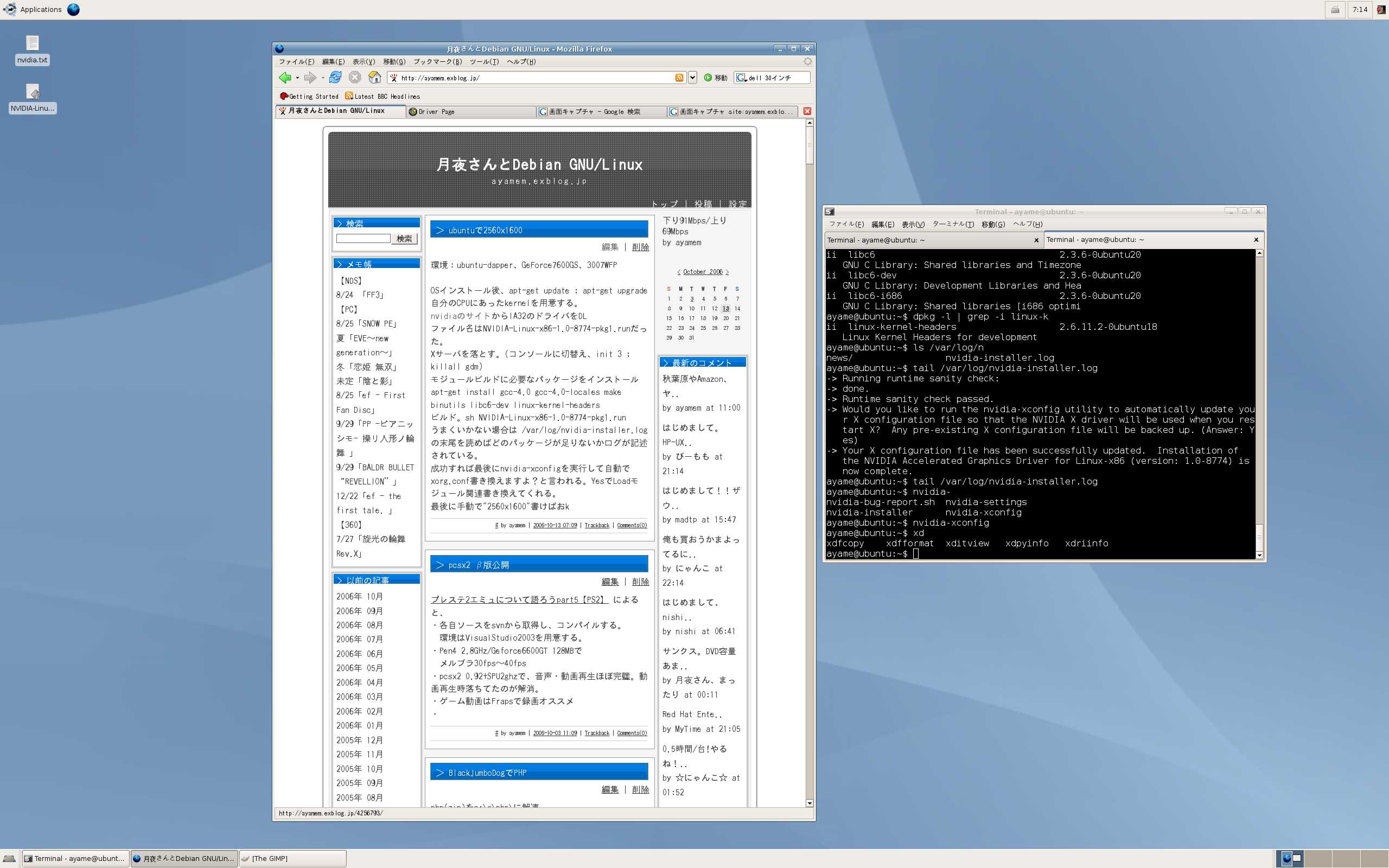Reload the page with the refresh icon
1389x868 pixels.
pyautogui.click(x=335, y=78)
